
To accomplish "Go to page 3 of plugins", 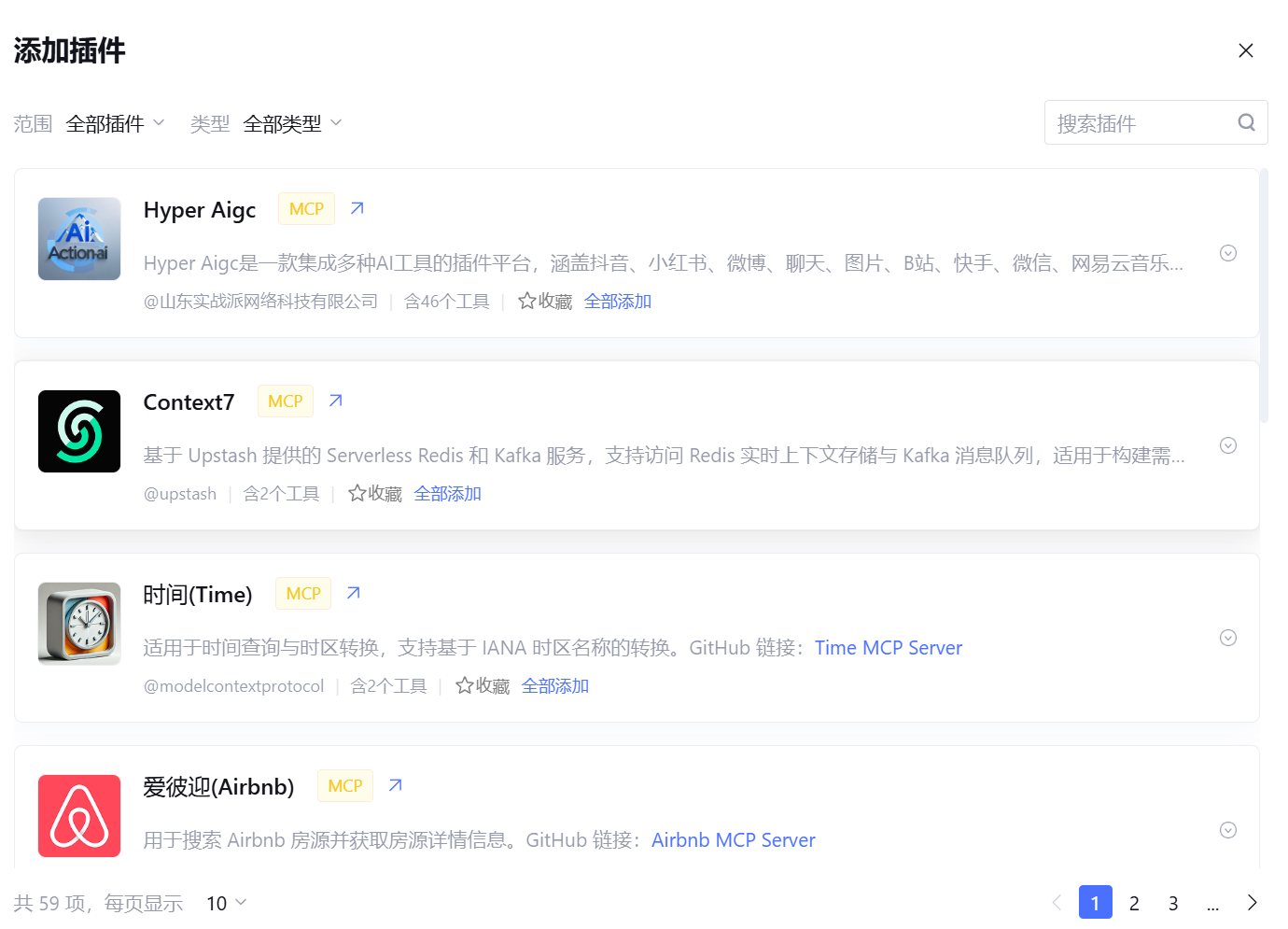I will (x=1173, y=903).
